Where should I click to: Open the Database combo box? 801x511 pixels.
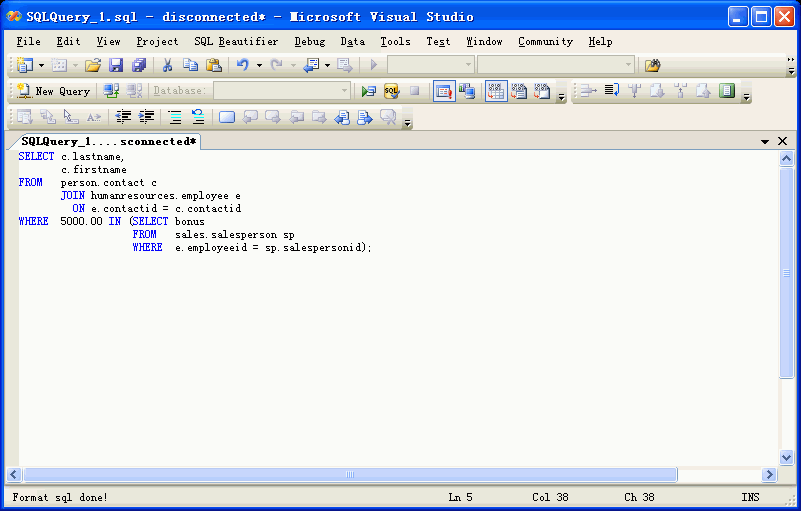[282, 91]
